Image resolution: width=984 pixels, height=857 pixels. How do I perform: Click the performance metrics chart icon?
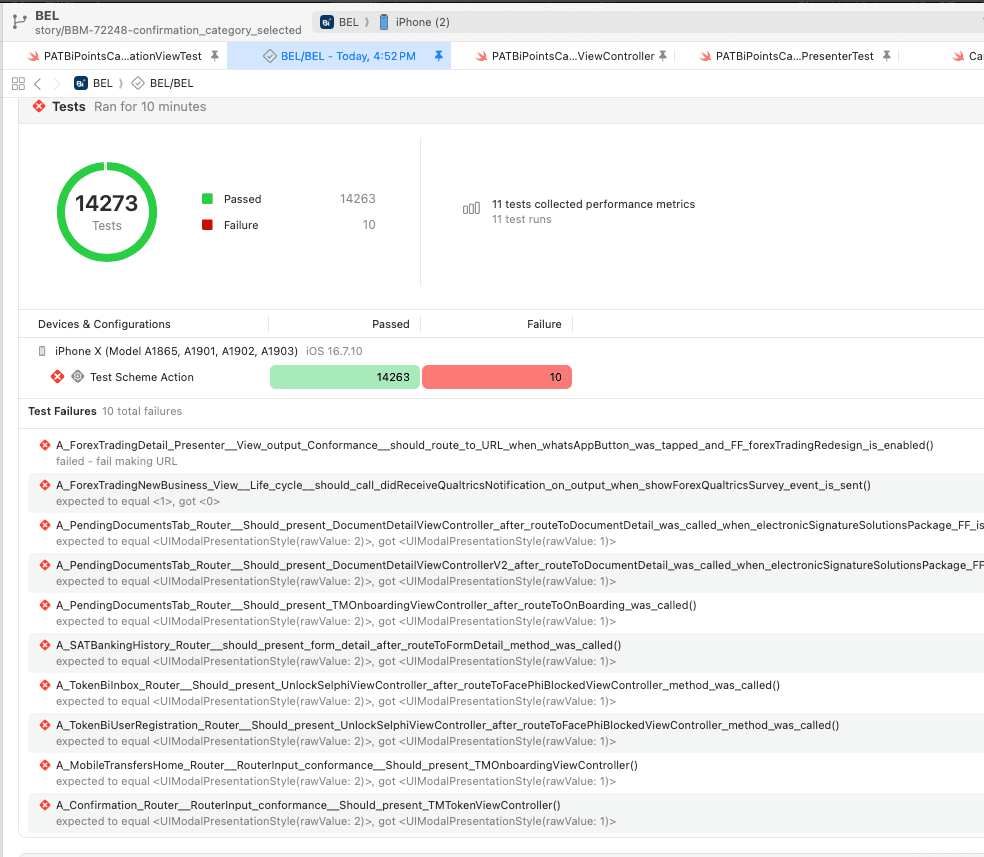[471, 209]
